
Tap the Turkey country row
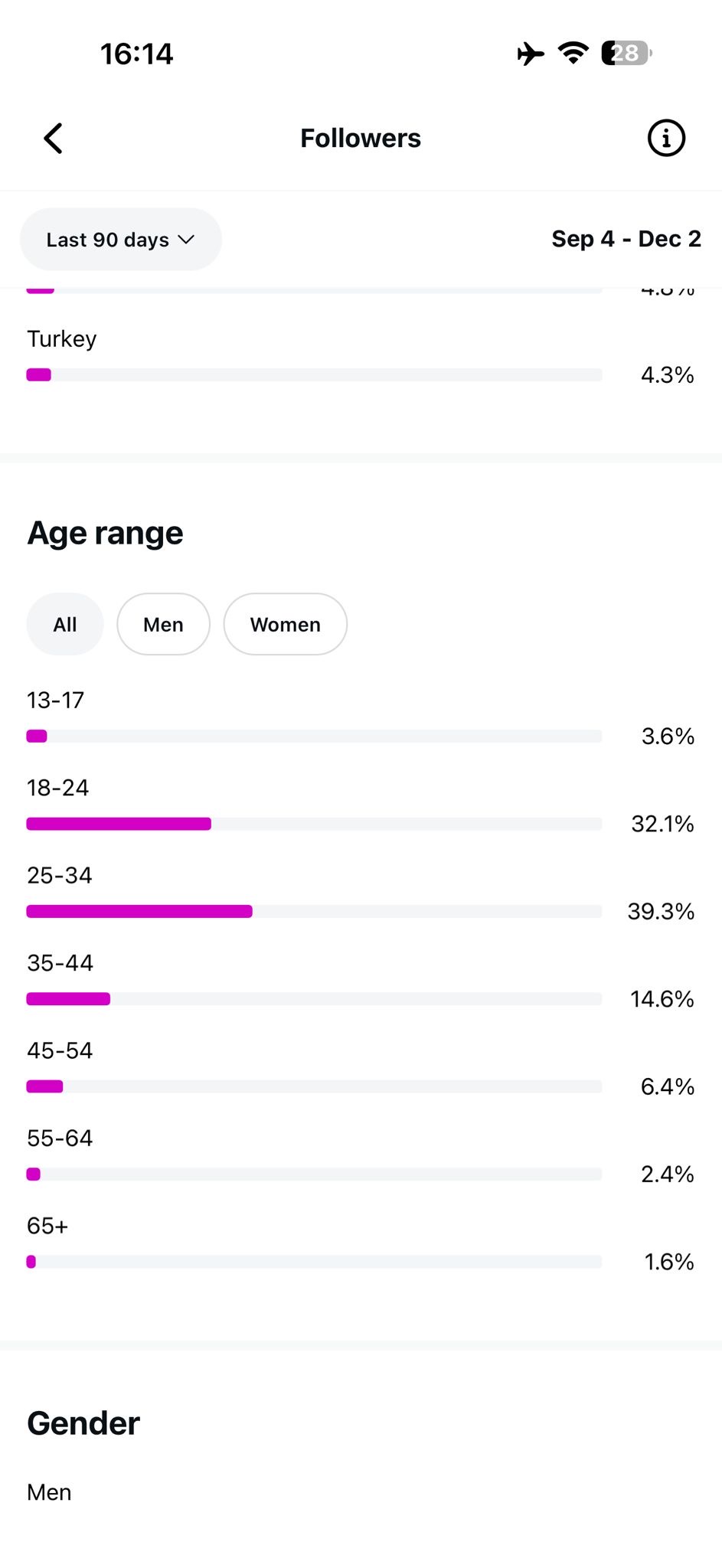click(x=62, y=339)
